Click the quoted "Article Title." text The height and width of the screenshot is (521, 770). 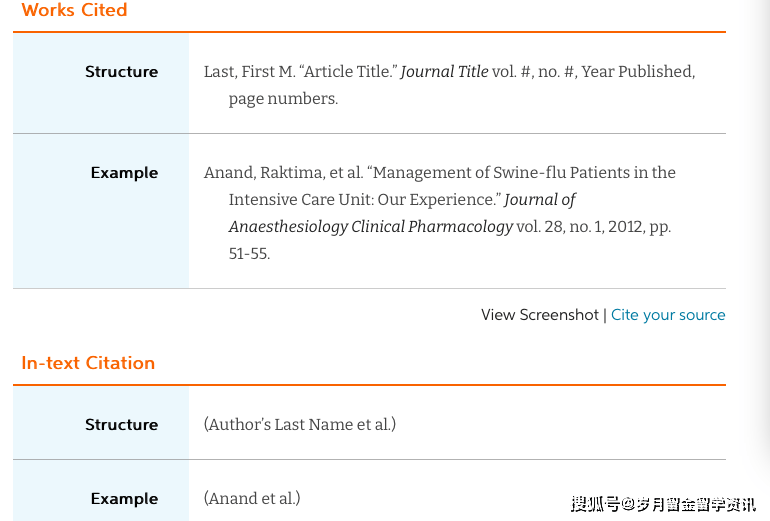(x=349, y=72)
